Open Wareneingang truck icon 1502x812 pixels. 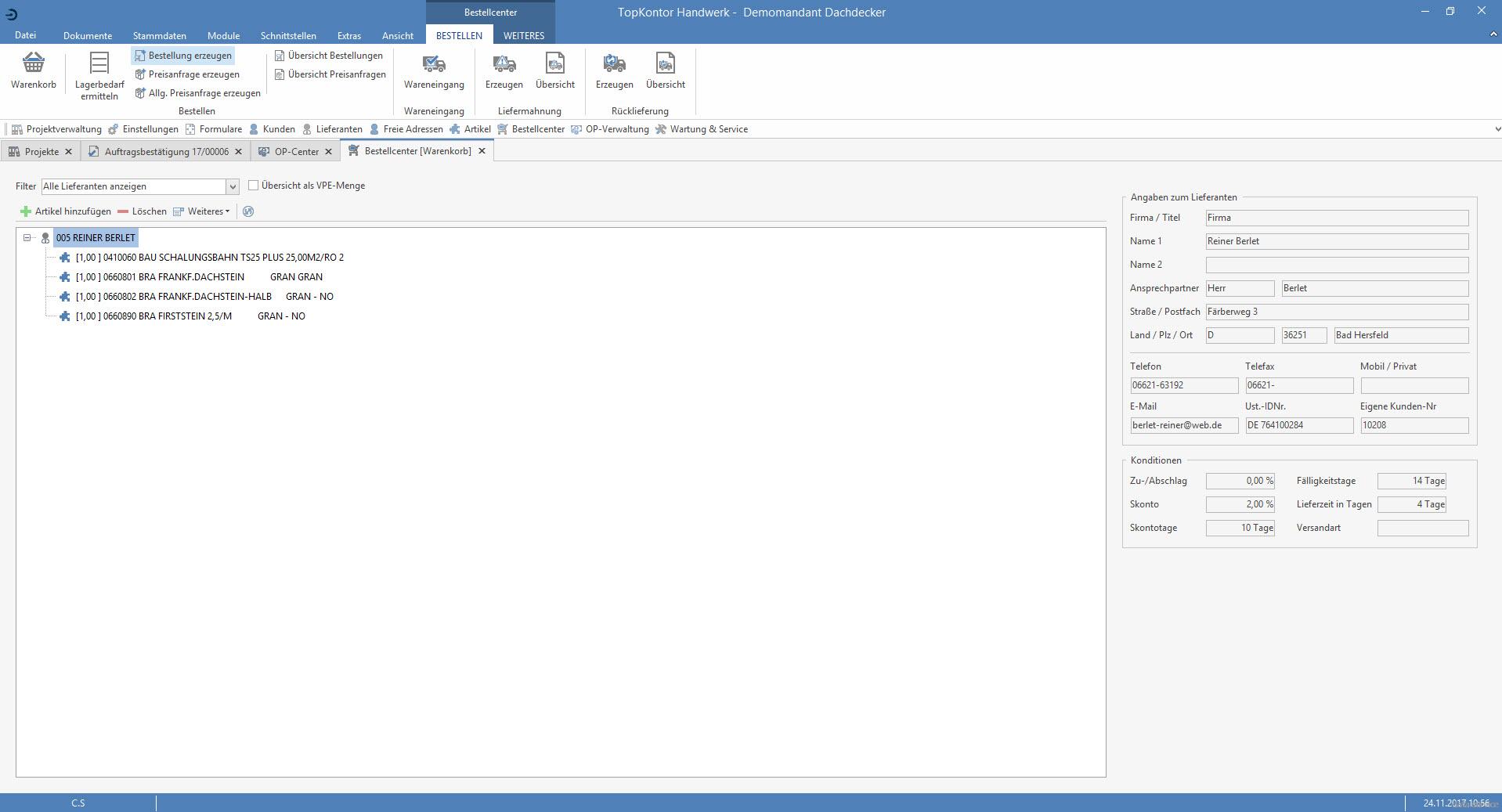tap(434, 63)
